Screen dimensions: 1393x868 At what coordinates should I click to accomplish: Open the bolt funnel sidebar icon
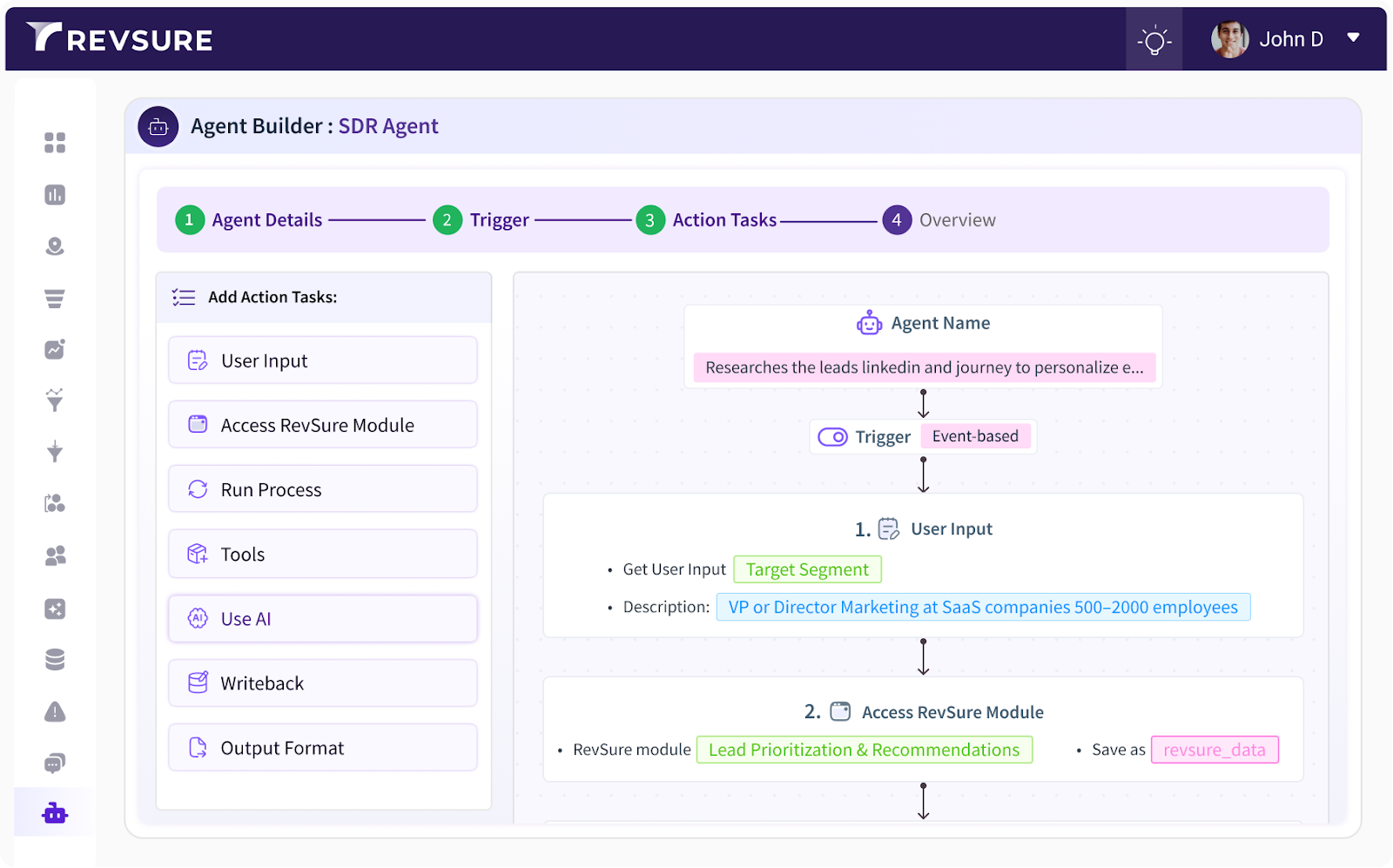(55, 451)
